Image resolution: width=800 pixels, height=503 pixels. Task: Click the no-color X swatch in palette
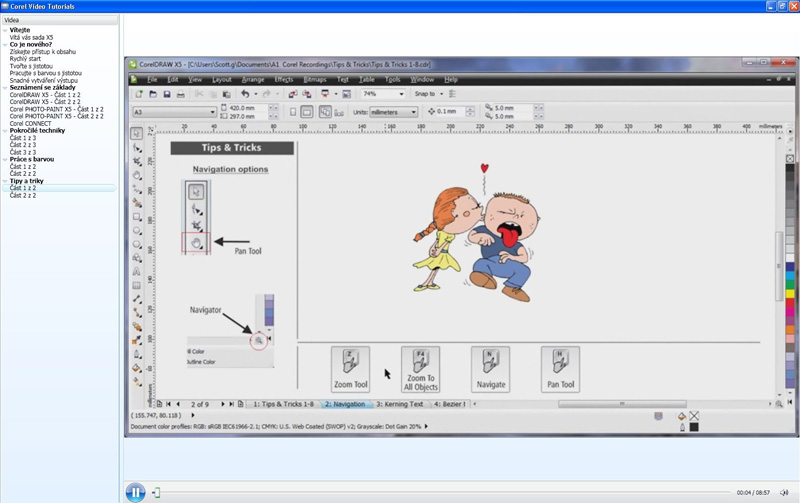[790, 159]
